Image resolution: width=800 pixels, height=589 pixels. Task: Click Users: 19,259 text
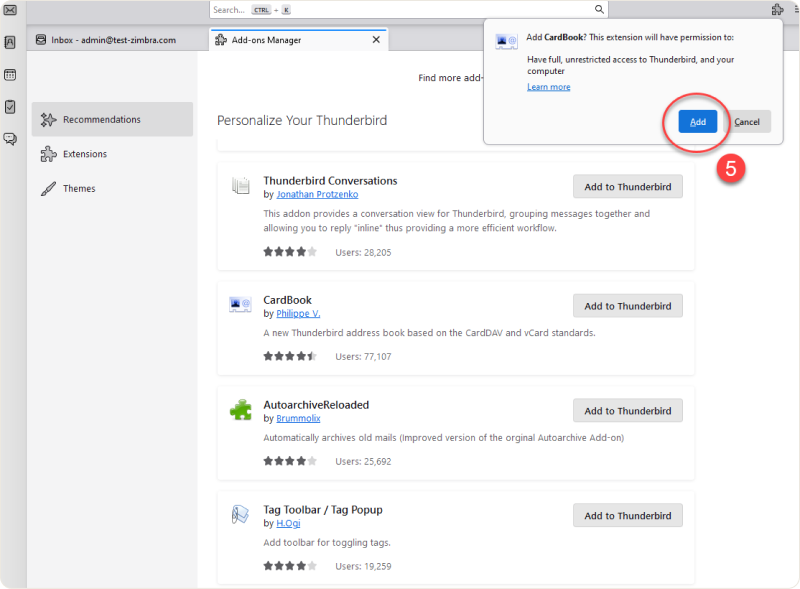pos(363,567)
